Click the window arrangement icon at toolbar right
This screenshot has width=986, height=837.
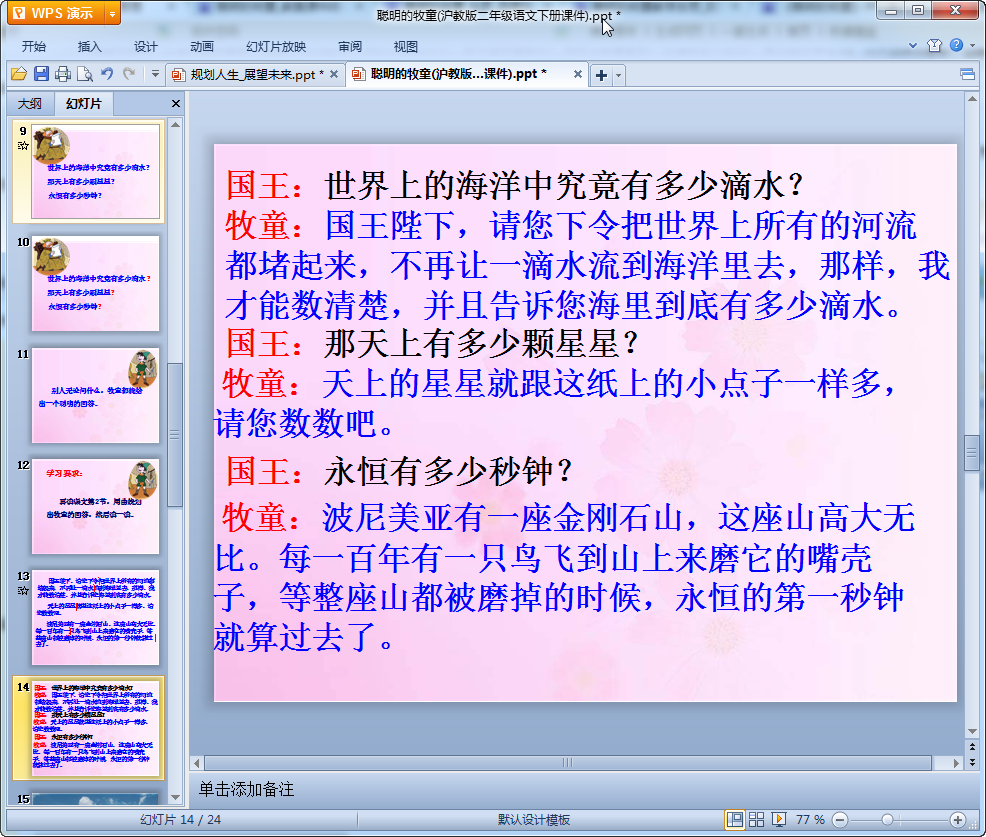click(967, 75)
